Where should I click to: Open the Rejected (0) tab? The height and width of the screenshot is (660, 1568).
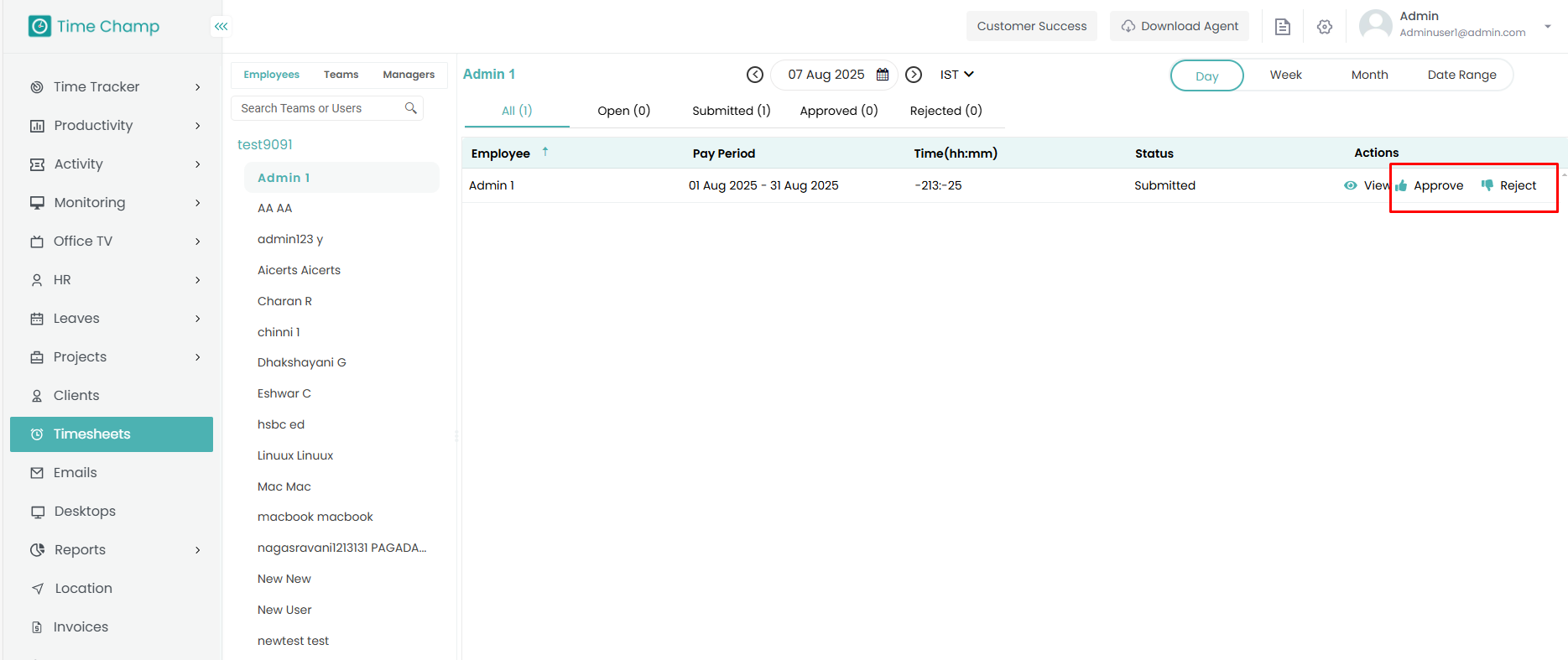(945, 111)
